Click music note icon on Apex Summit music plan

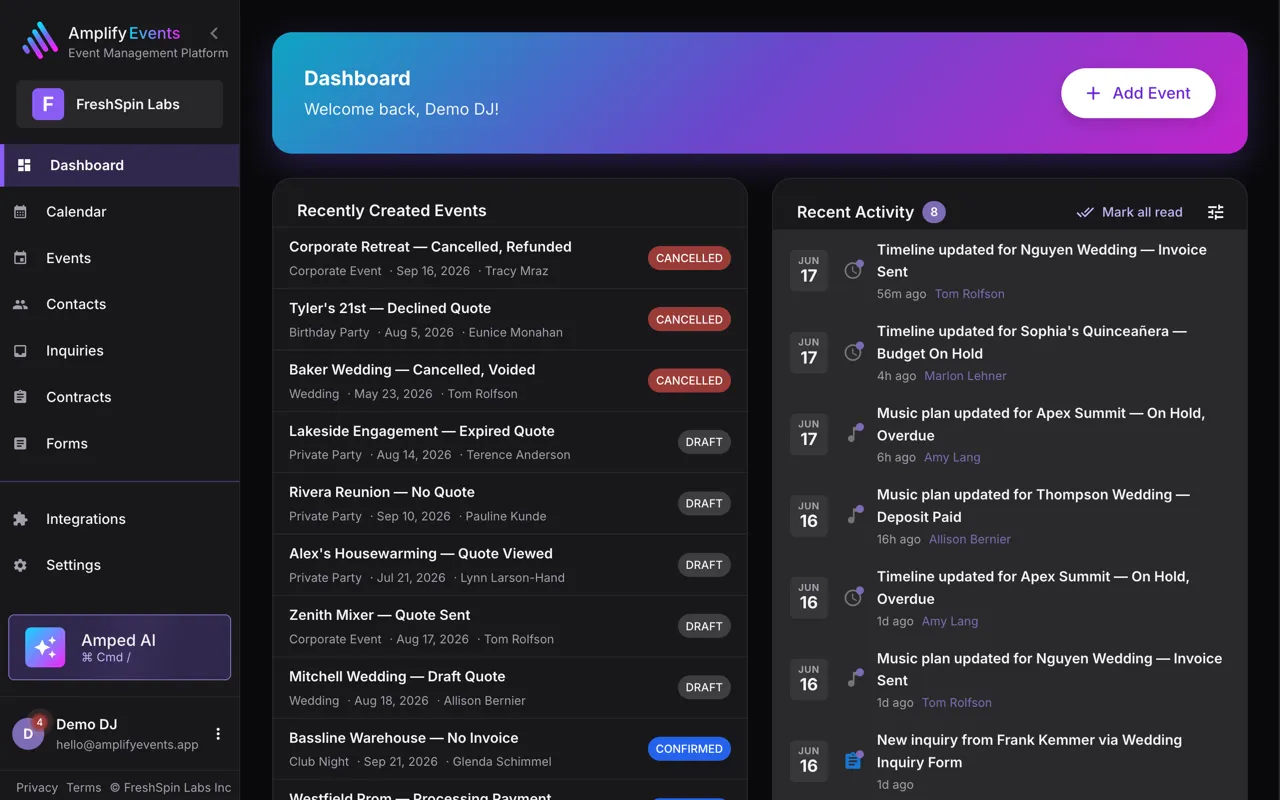(853, 434)
